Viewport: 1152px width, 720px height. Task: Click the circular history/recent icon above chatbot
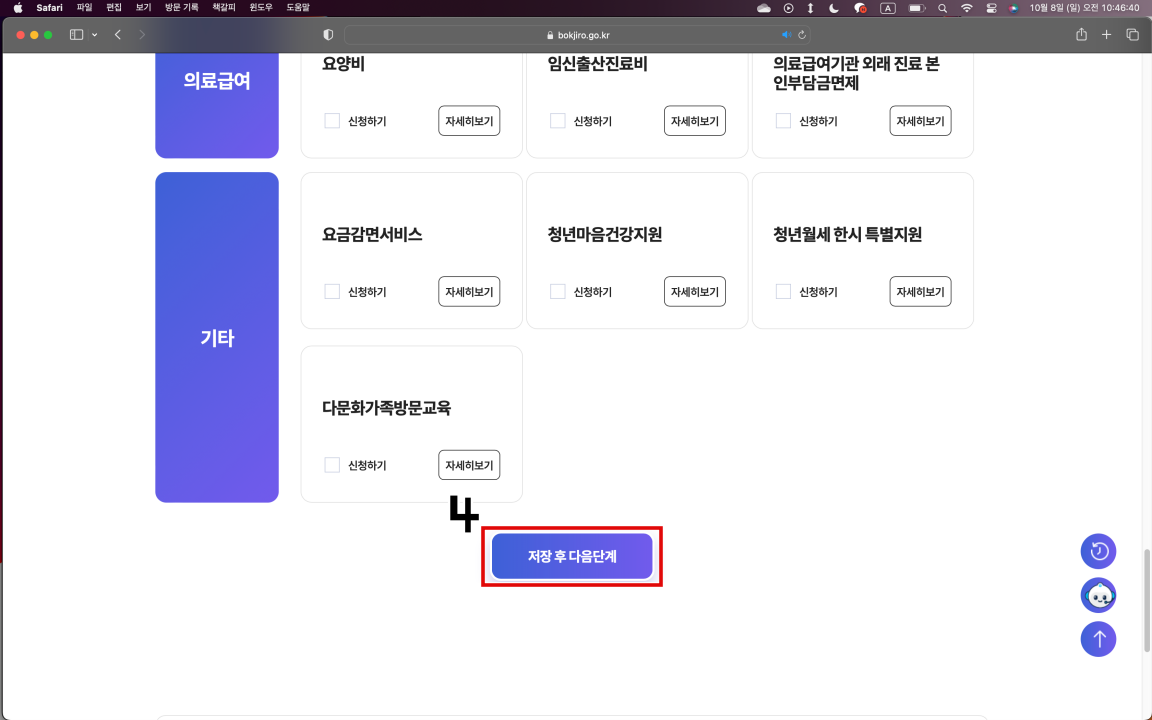tap(1098, 551)
